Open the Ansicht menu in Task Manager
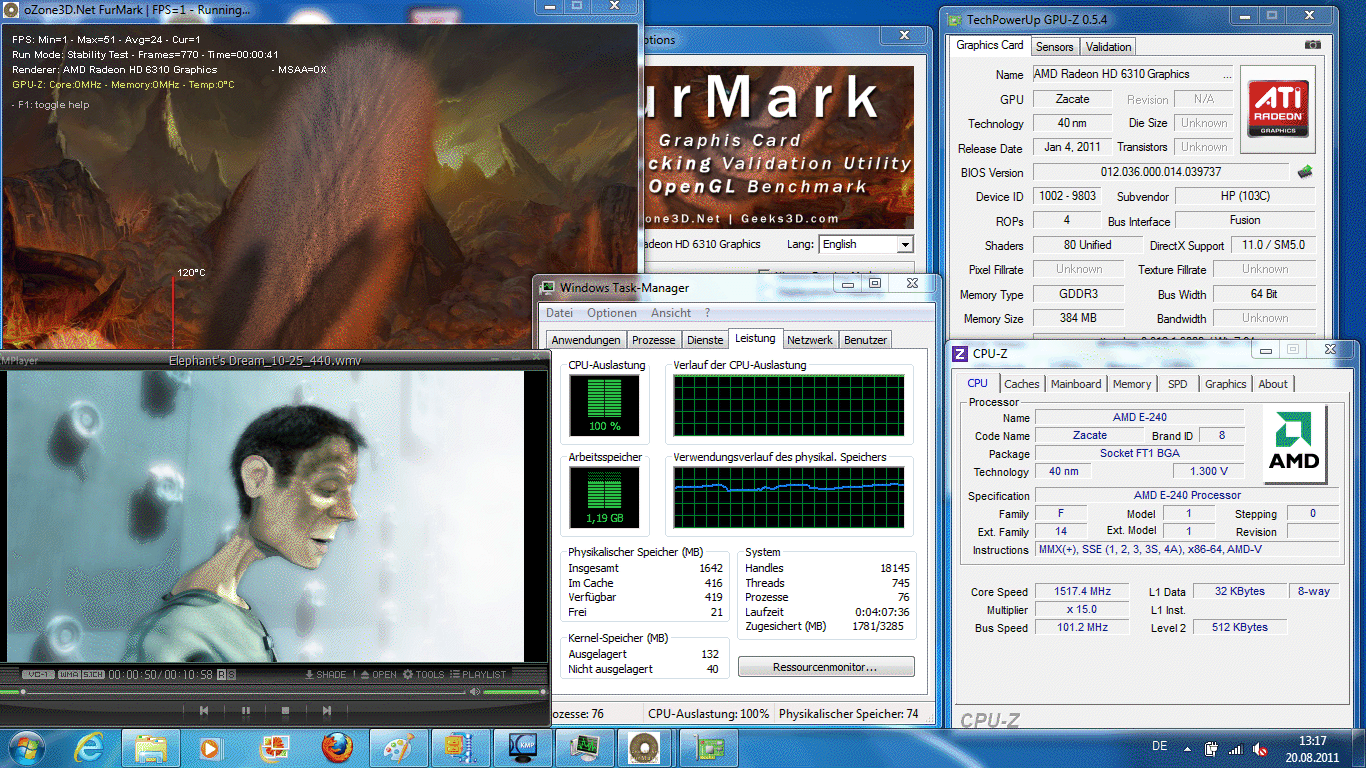The width and height of the screenshot is (1366, 768). click(670, 313)
